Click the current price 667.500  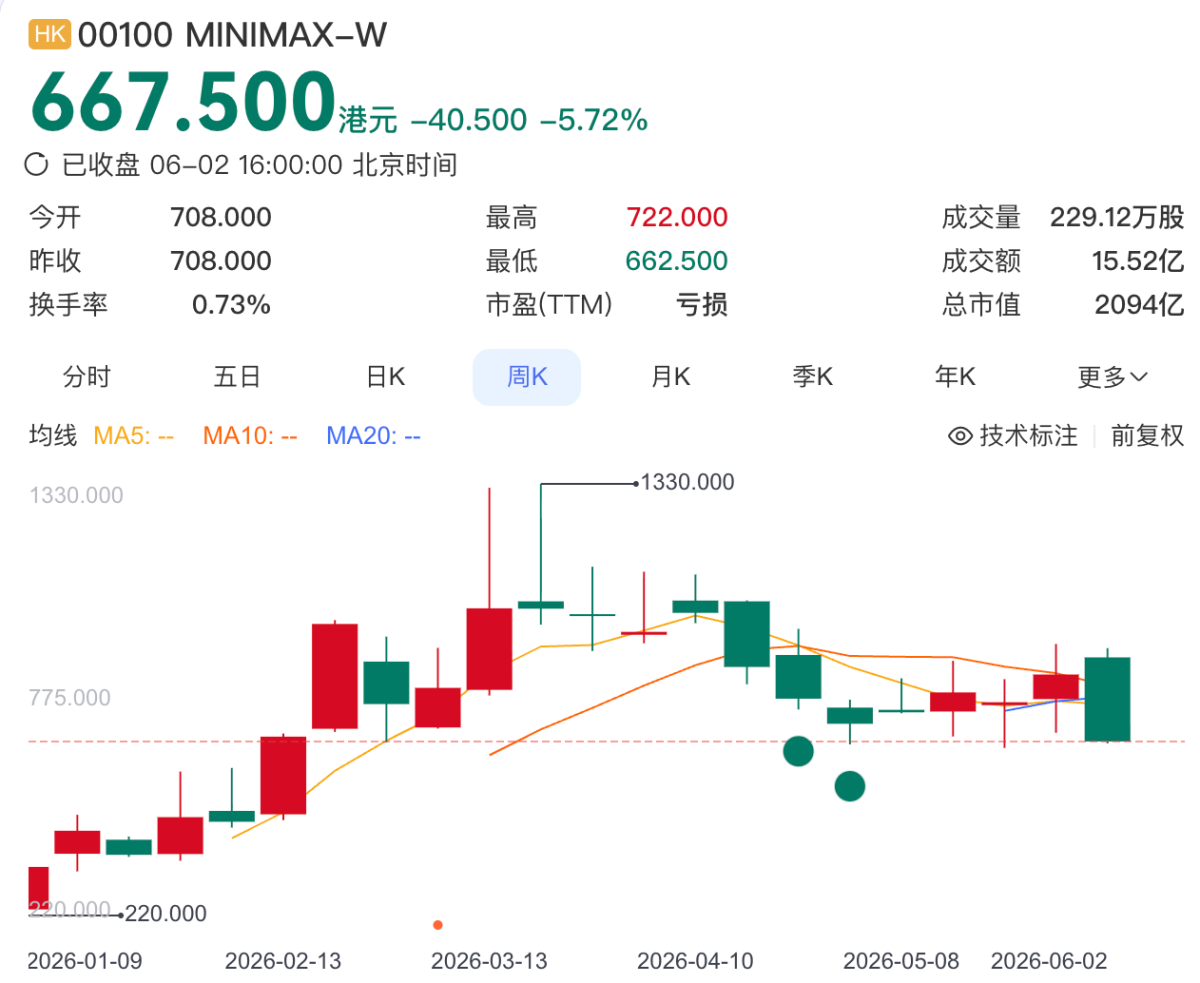click(182, 103)
